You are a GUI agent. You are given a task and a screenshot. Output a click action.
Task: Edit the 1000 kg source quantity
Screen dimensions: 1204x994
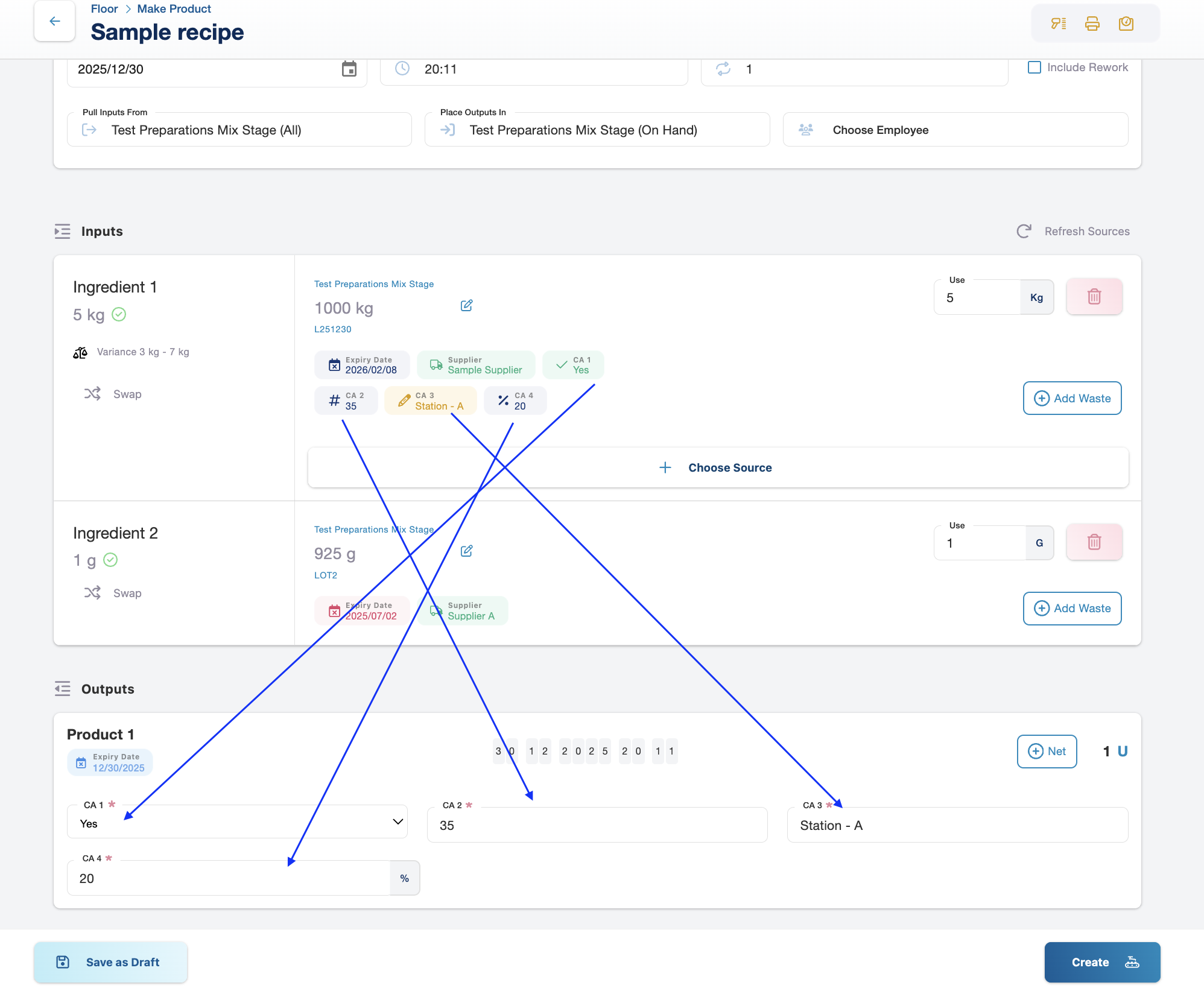[466, 306]
